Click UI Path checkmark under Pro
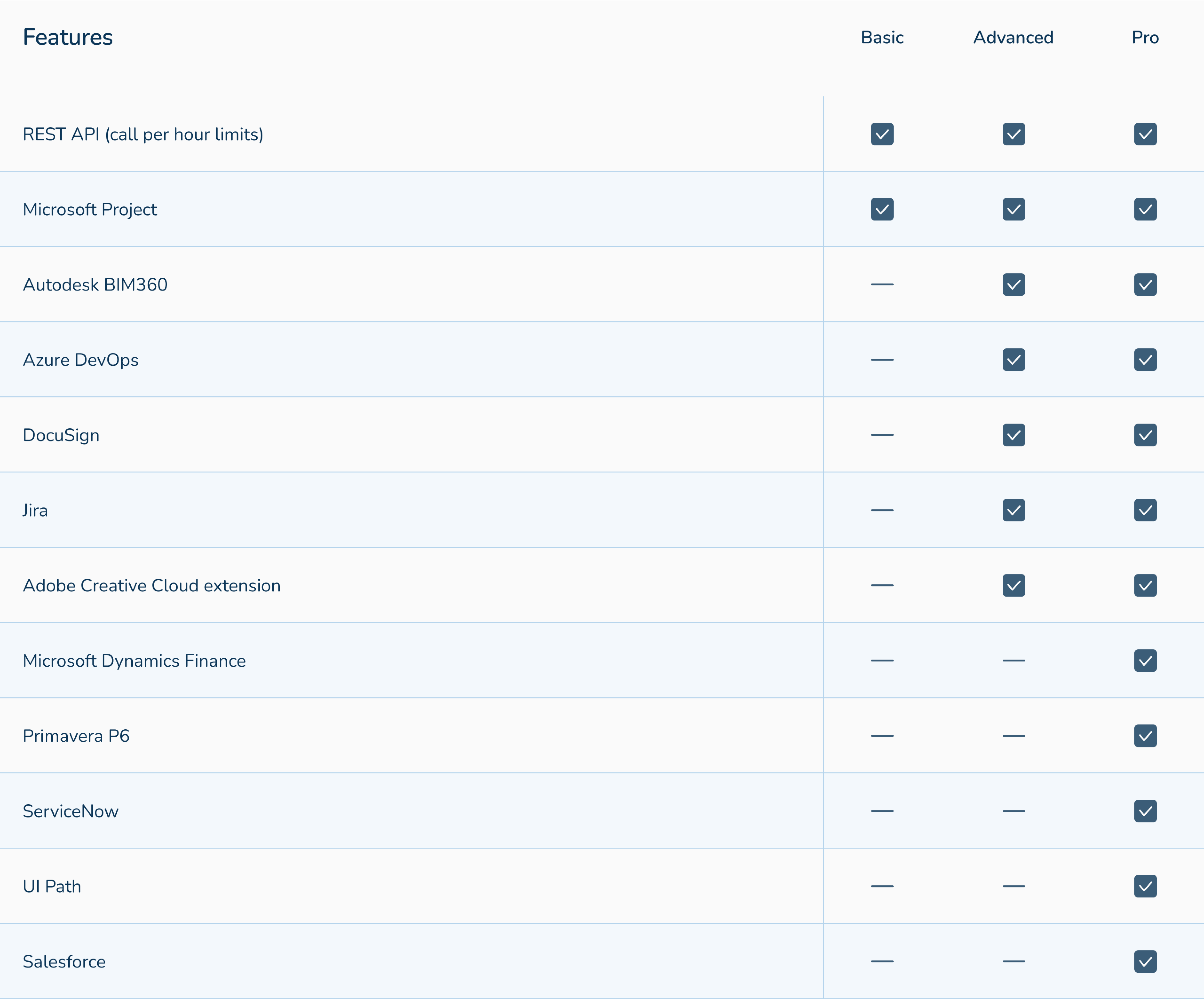Screen dimensions: 1204x999 (x=1145, y=886)
